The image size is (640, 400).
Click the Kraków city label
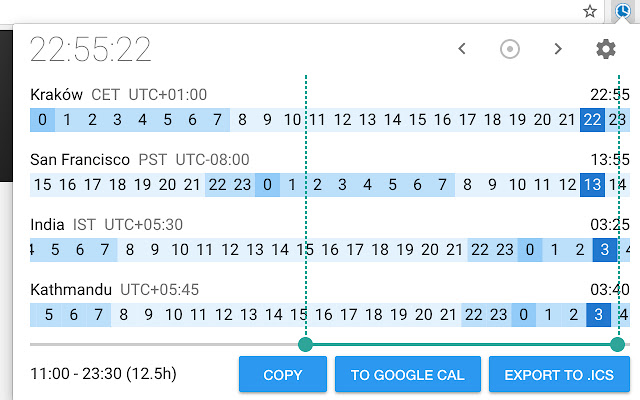click(57, 95)
